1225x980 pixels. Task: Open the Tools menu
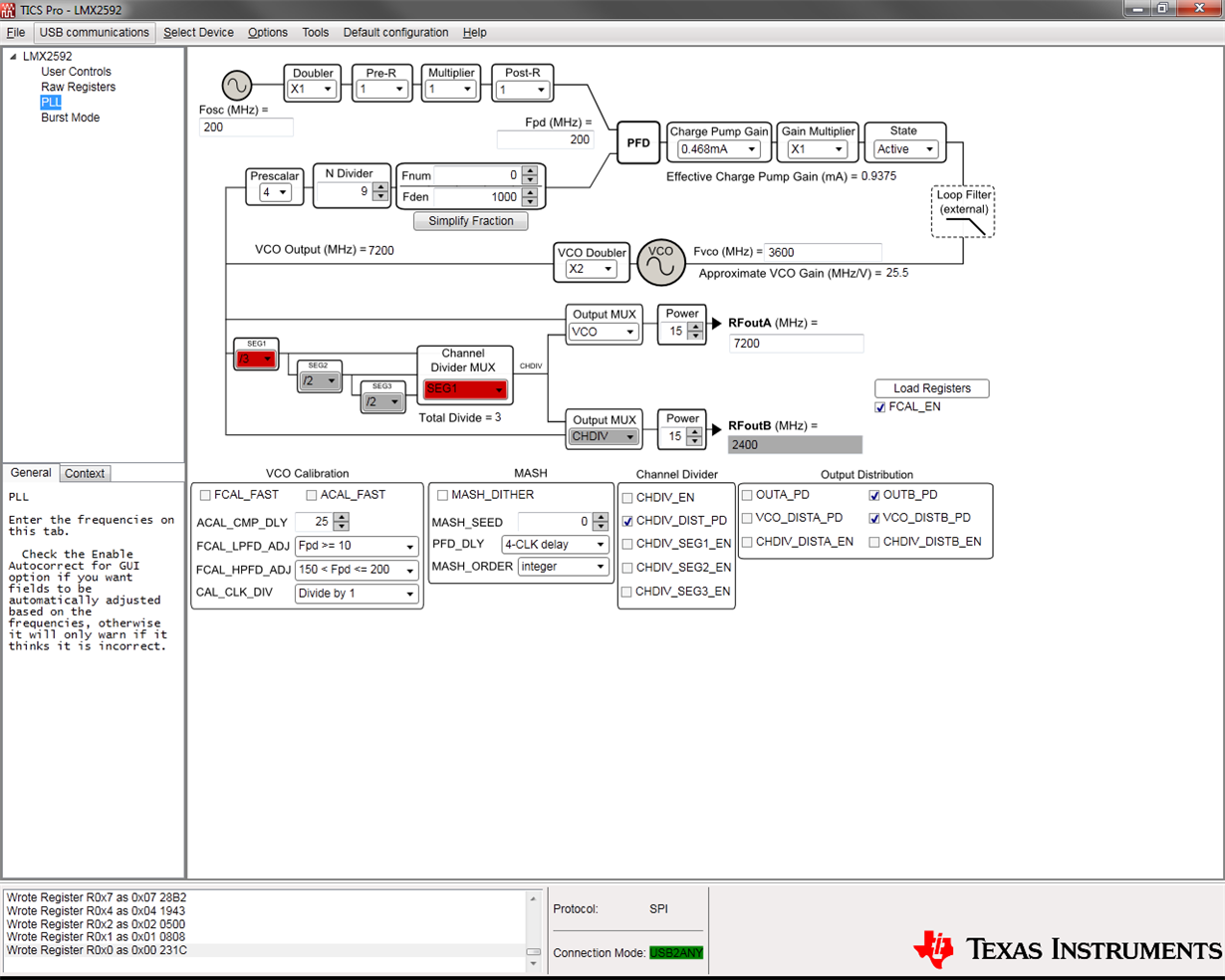click(315, 33)
